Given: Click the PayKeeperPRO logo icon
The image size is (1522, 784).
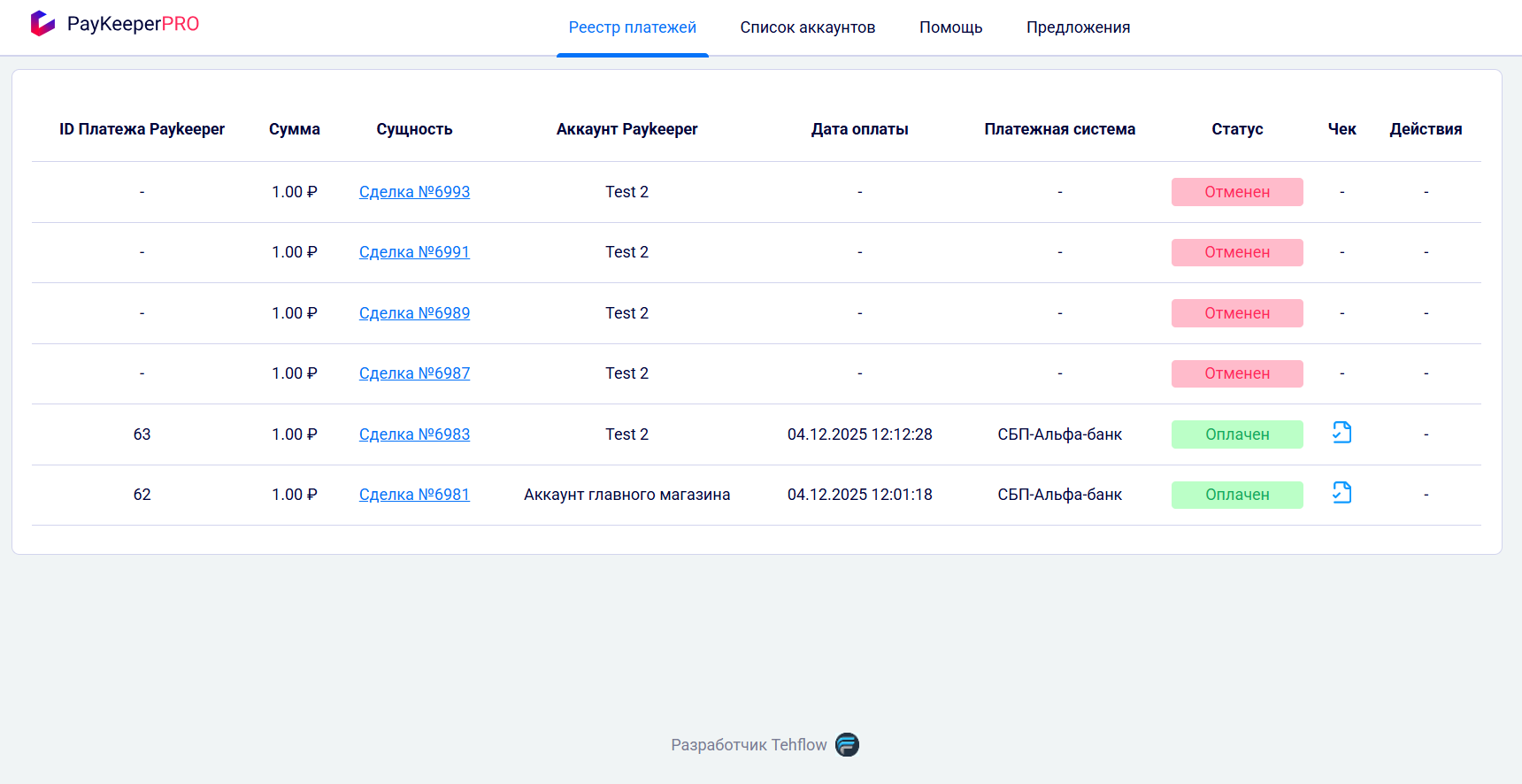Looking at the screenshot, I should pos(42,24).
